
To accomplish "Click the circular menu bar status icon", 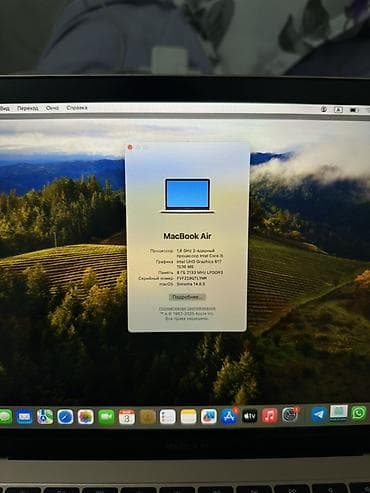I will [324, 109].
